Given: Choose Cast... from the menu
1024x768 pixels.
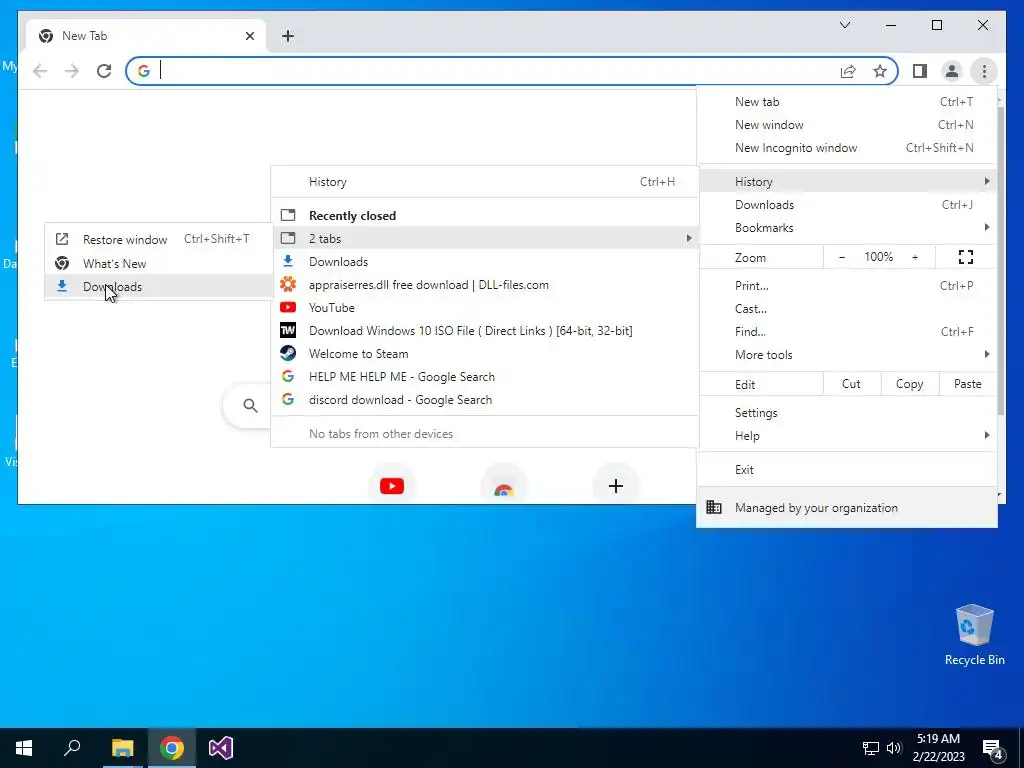Looking at the screenshot, I should coord(847,308).
